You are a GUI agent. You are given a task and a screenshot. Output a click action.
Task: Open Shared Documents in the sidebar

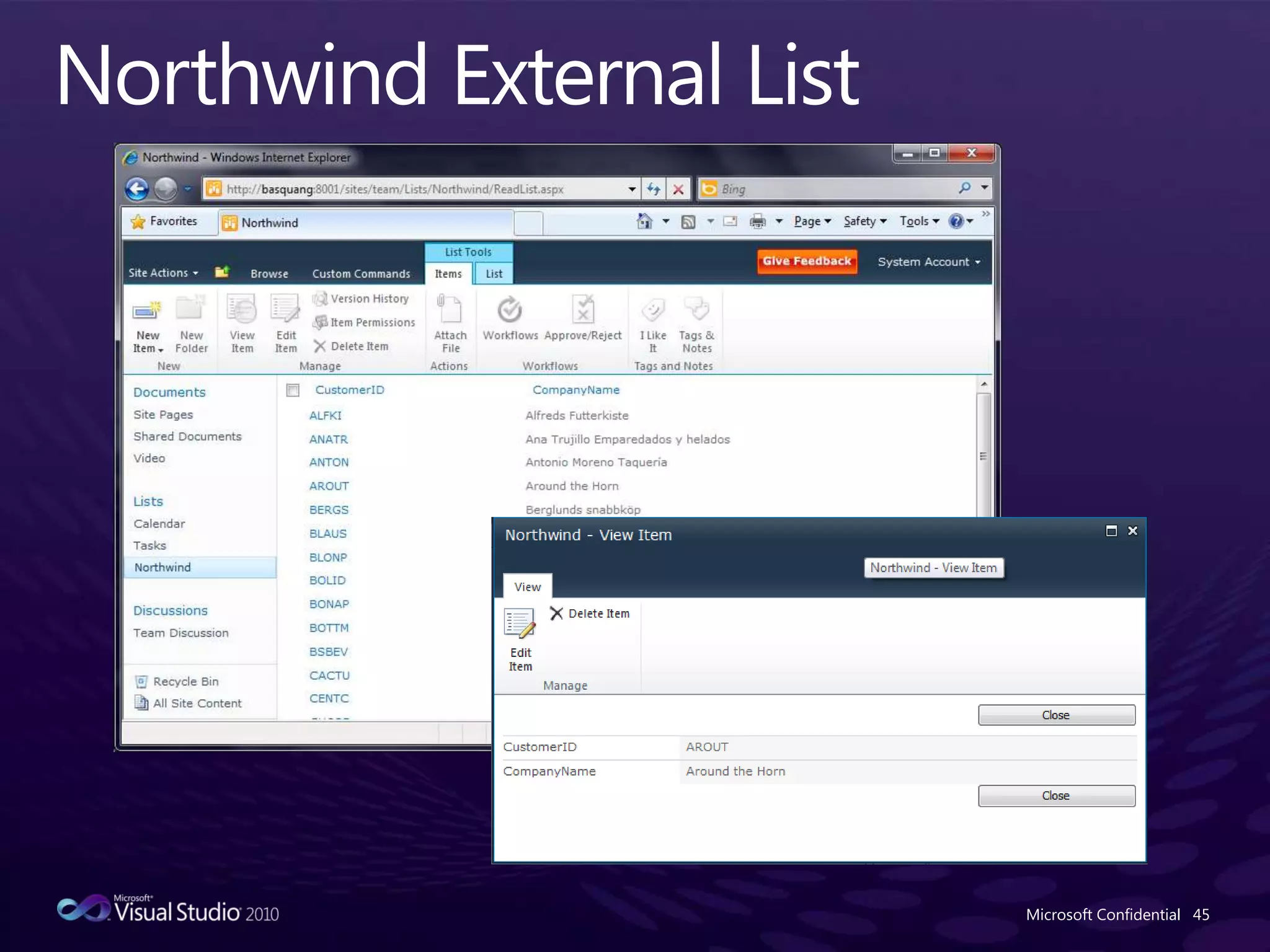pyautogui.click(x=187, y=436)
